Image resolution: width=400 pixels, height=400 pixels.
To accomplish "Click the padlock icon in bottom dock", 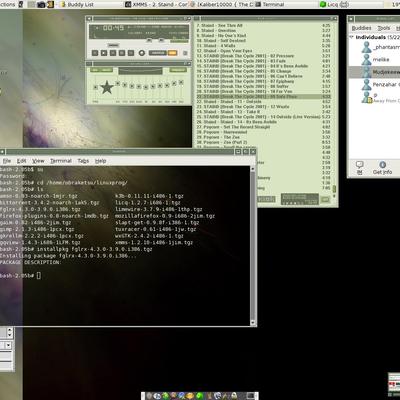I will tap(234, 396).
